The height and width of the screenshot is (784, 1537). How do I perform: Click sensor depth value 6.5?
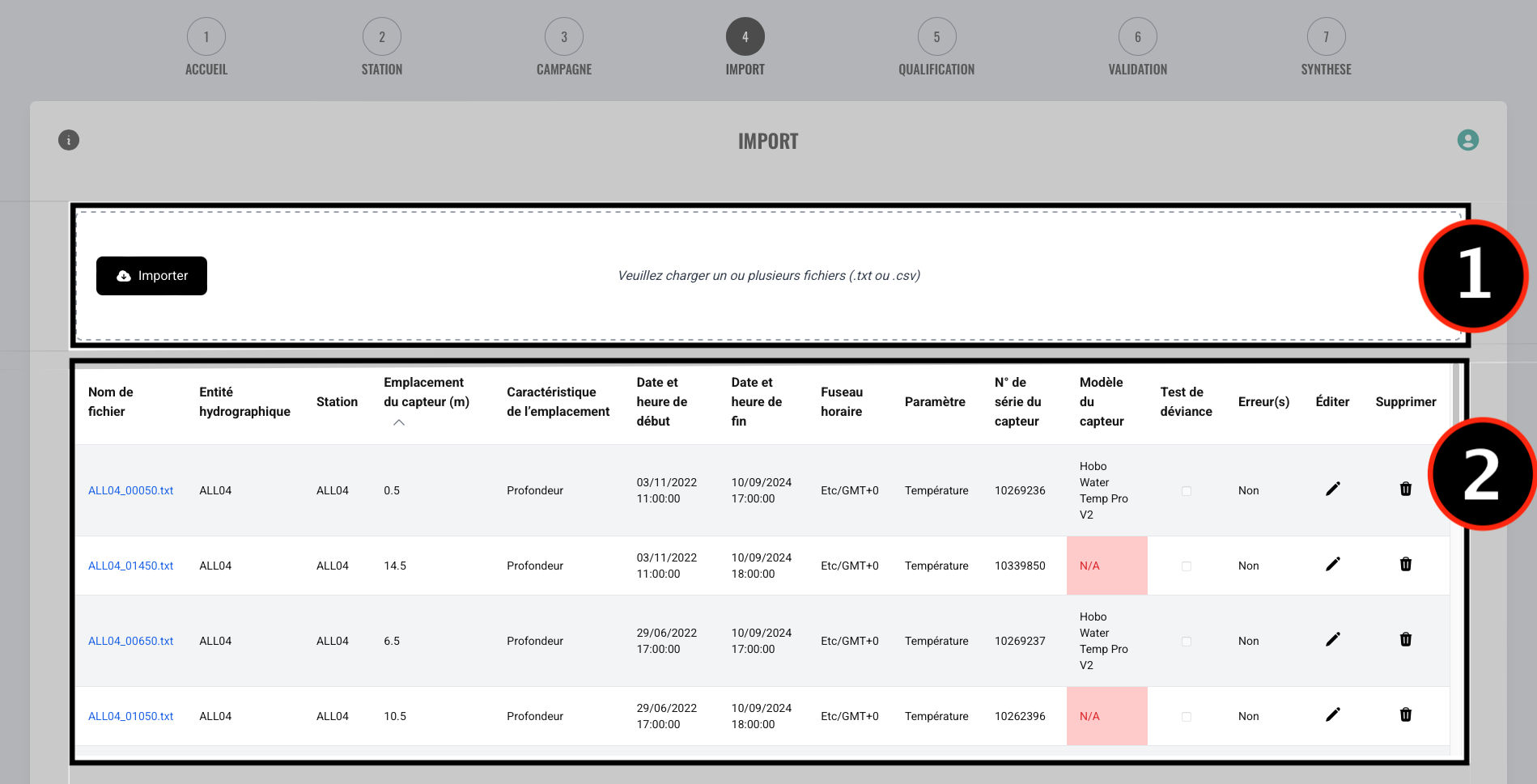[x=392, y=641]
